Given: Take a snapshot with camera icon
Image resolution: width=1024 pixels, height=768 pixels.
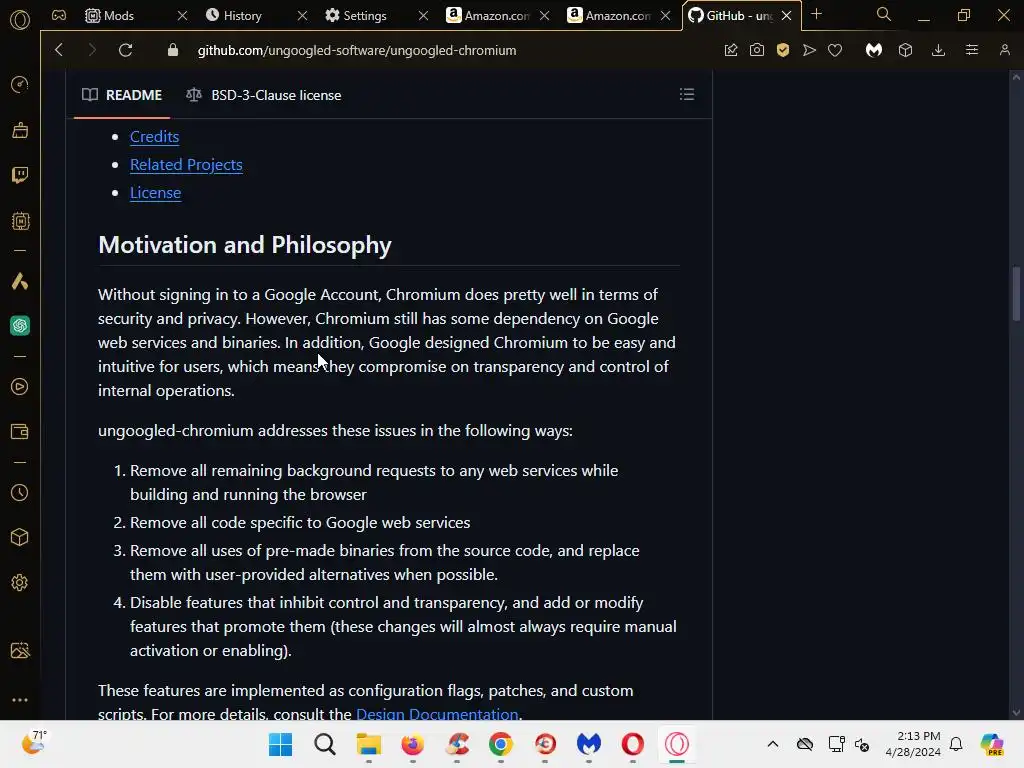Looking at the screenshot, I should (x=757, y=50).
